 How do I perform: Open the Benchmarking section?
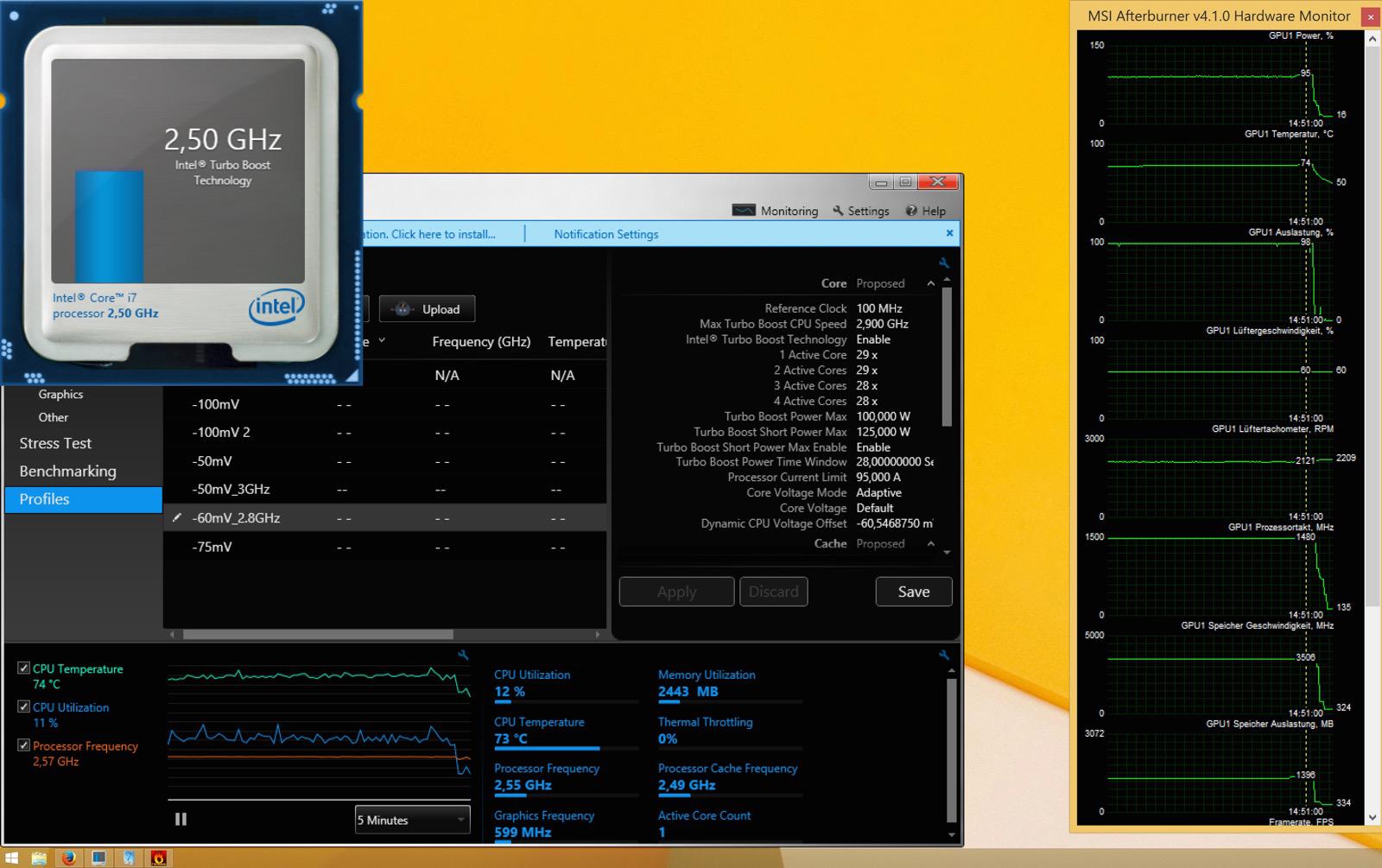(67, 471)
